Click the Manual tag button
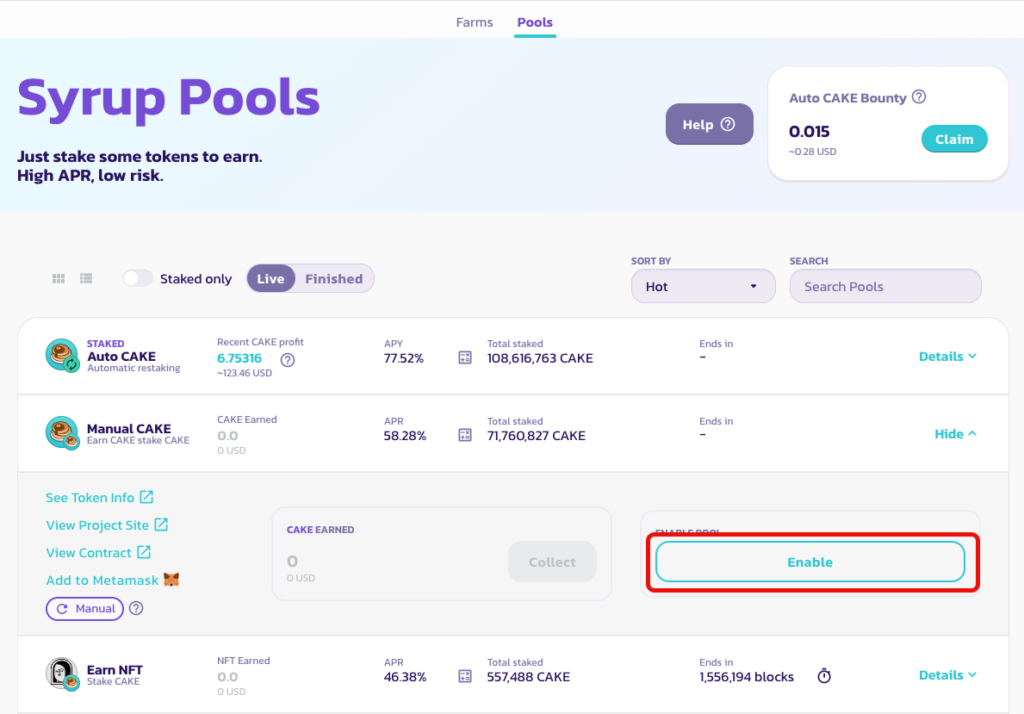Screen dimensions: 1024x714 point(85,608)
